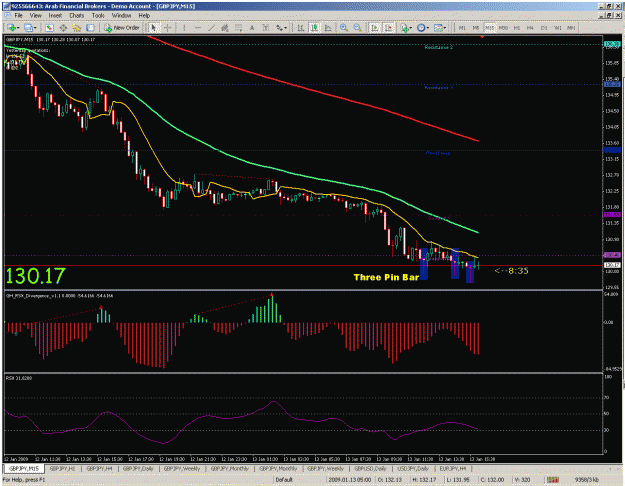Expand the Periods dropdown arrow
This screenshot has height=486, width=625.
(x=428, y=28)
